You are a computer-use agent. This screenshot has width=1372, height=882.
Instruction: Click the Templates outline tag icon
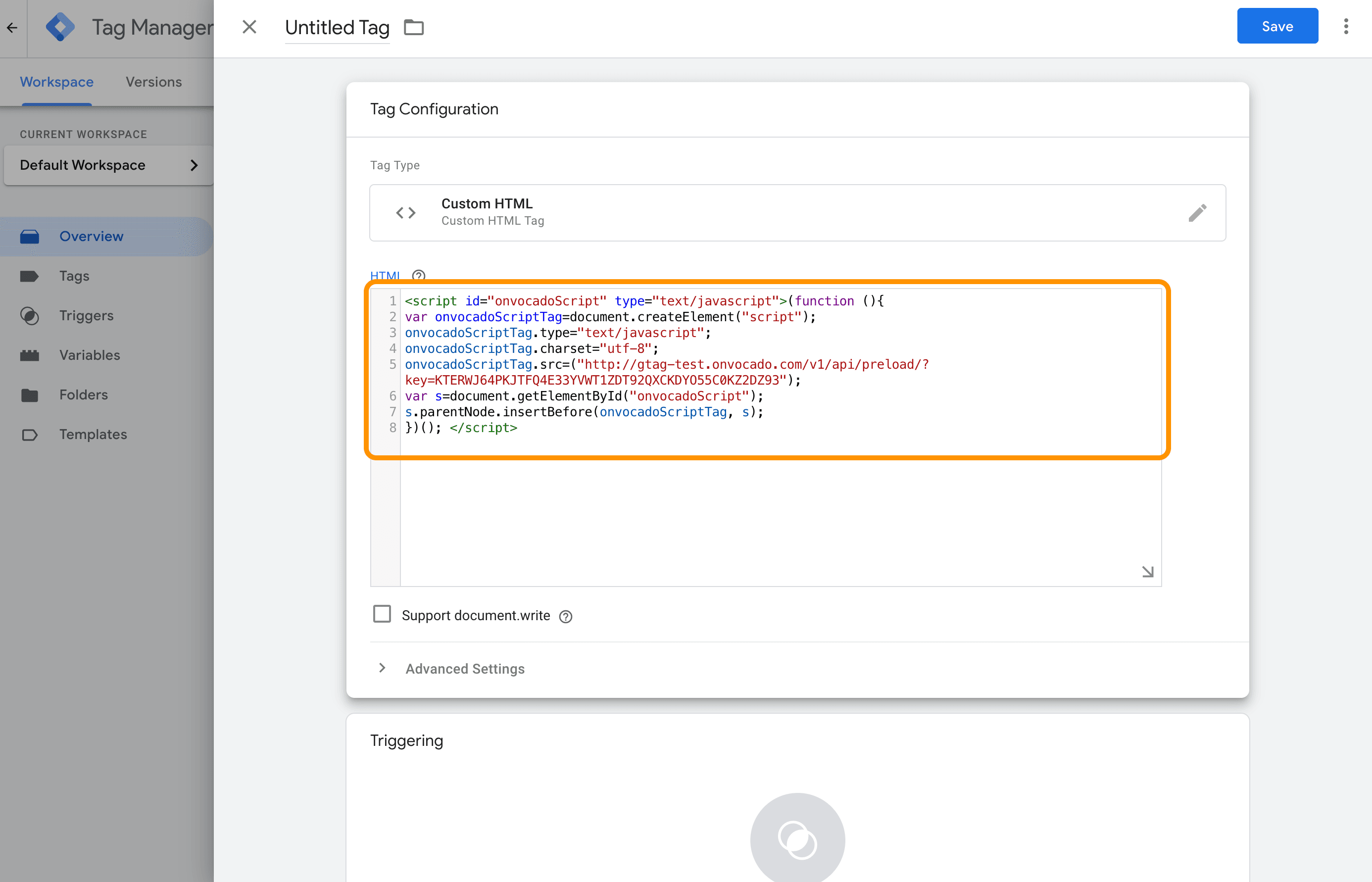(x=30, y=435)
